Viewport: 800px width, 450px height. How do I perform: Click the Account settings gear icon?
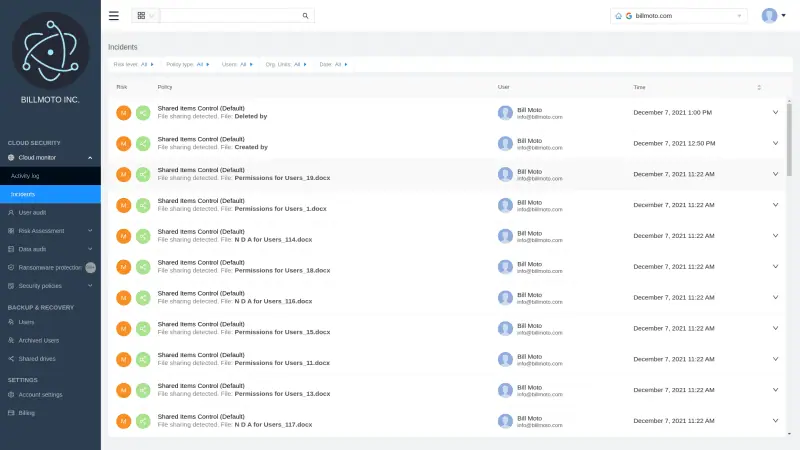11,394
